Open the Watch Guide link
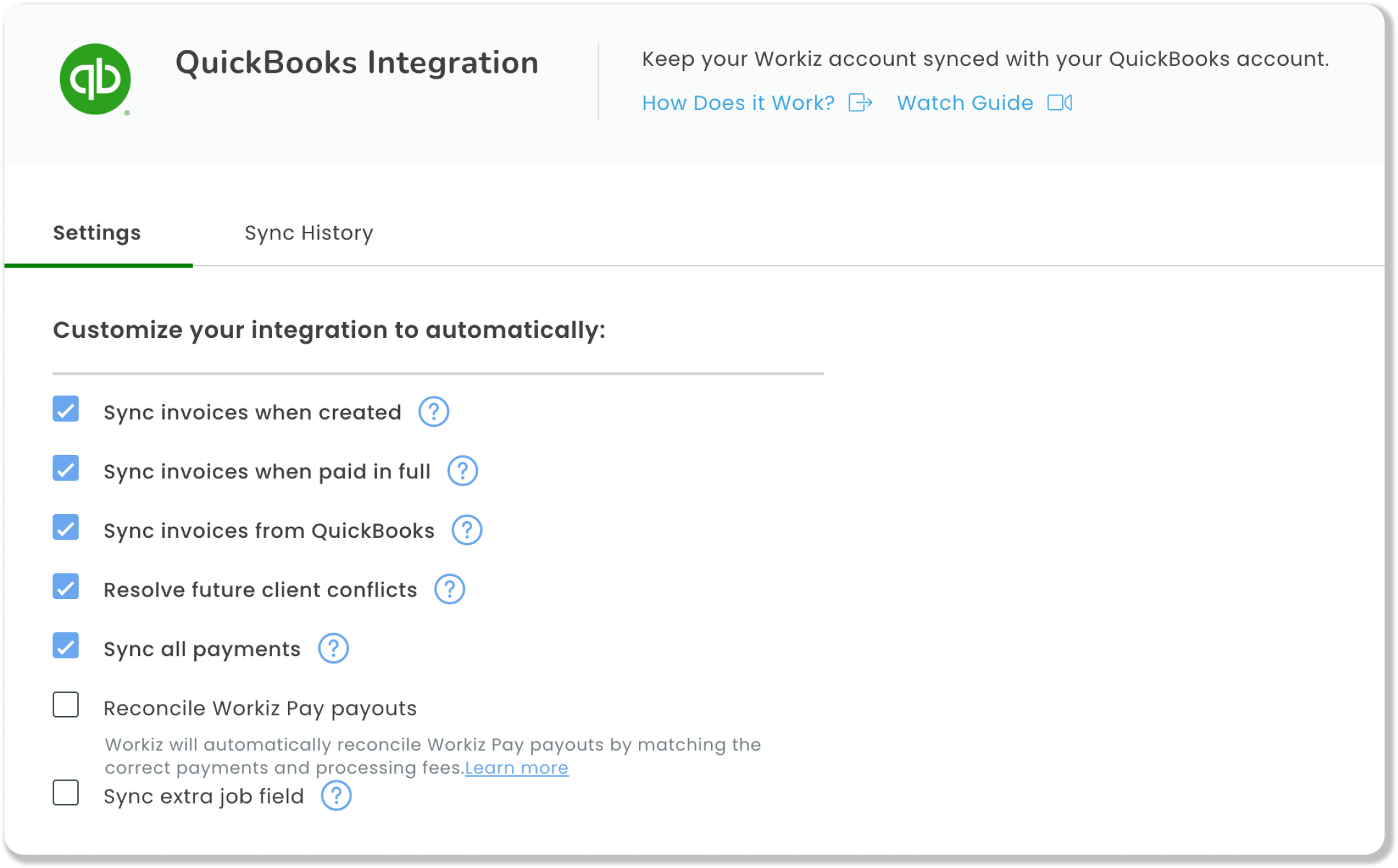 (965, 103)
